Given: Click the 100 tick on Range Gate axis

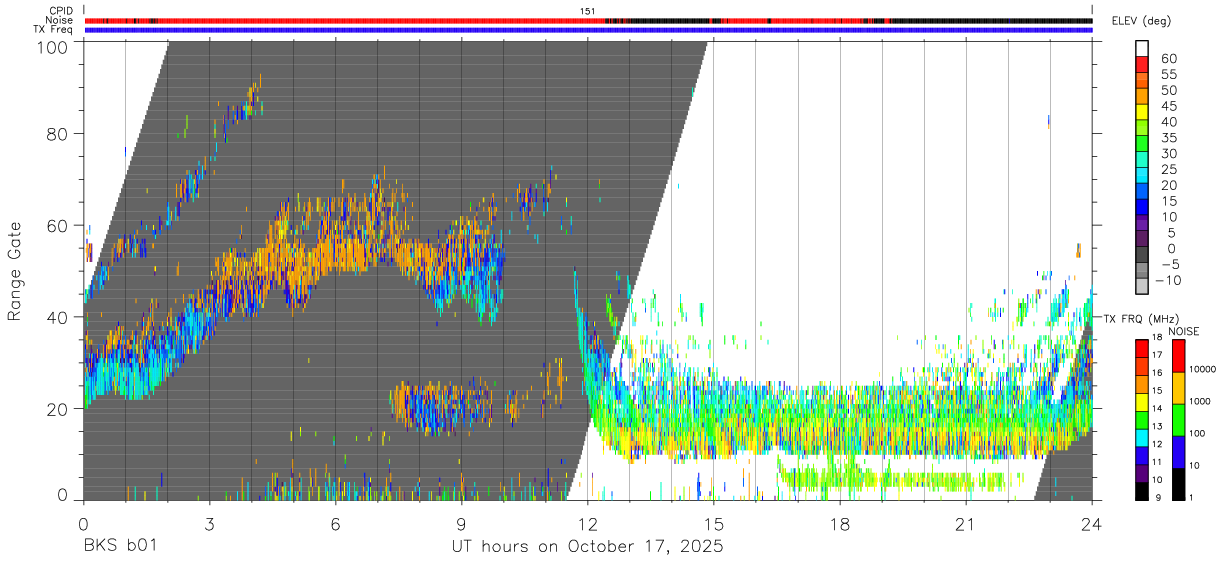Looking at the screenshot, I should pos(55,47).
